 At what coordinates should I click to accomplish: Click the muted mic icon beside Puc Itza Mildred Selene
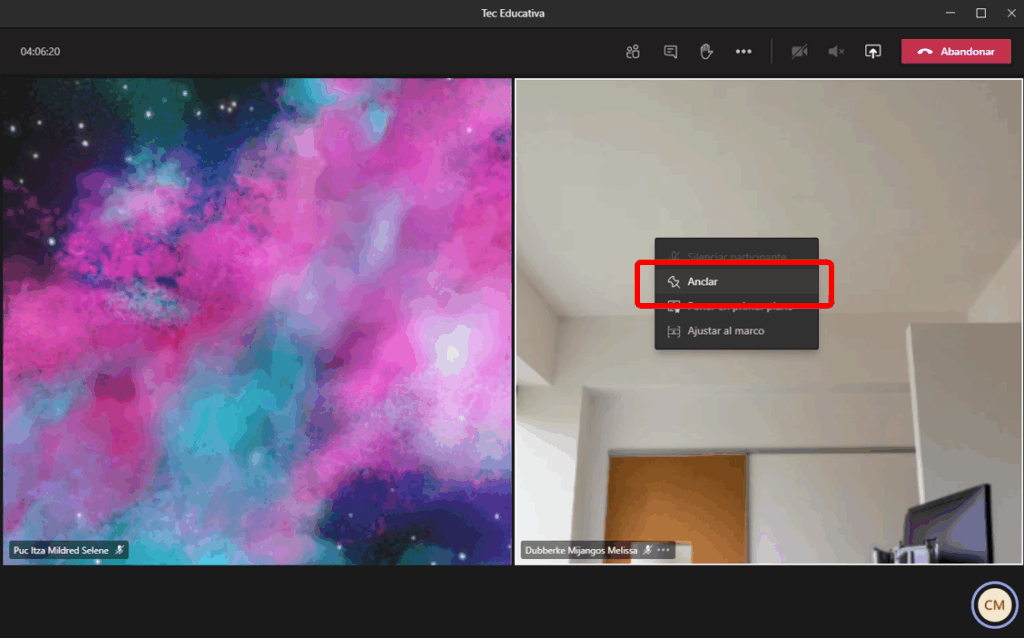pos(119,550)
